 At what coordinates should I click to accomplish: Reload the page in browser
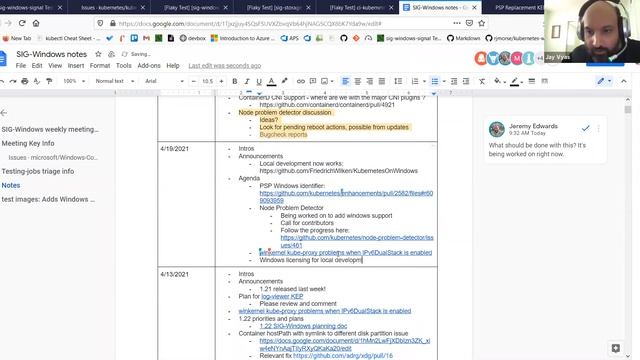pyautogui.click(x=22, y=23)
